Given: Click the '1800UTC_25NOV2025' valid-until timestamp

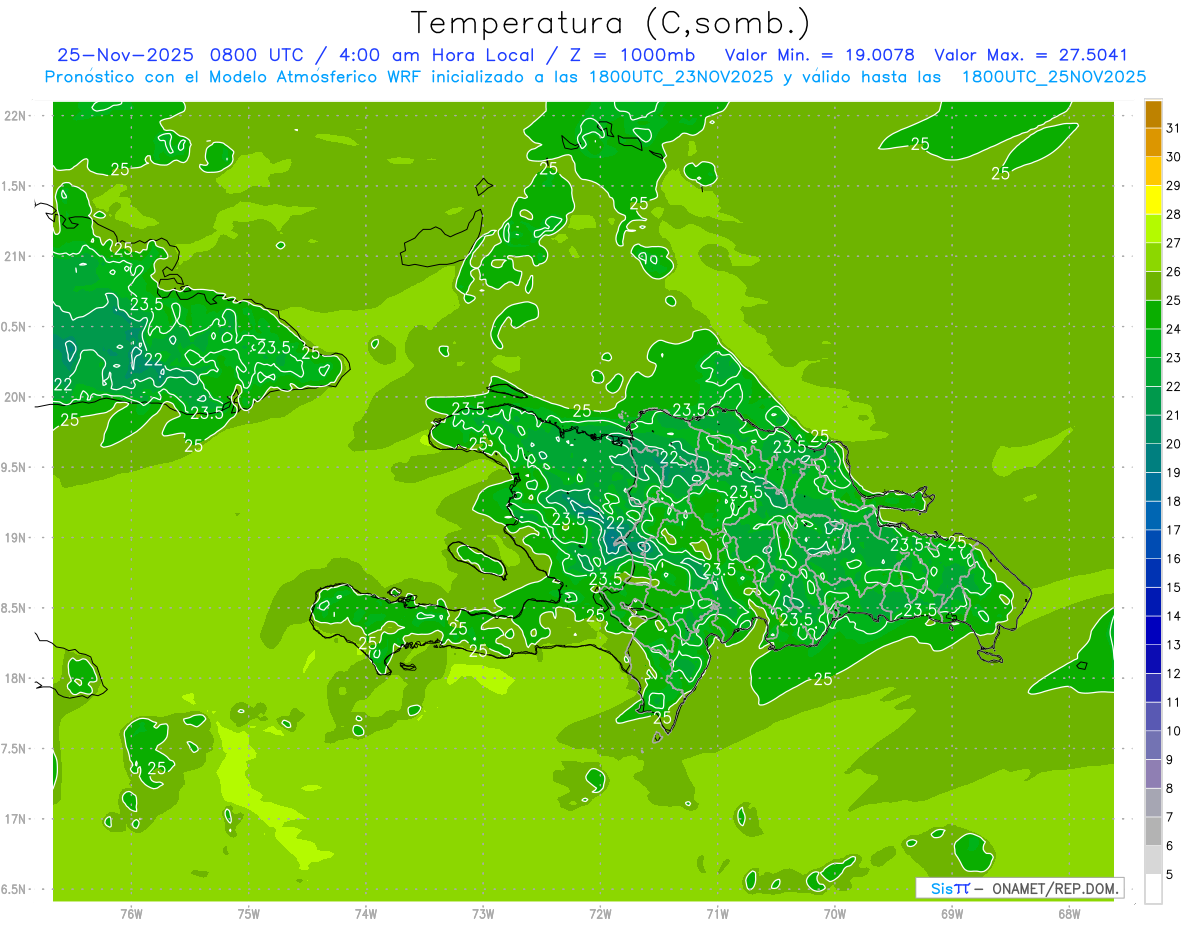Looking at the screenshot, I should (x=1053, y=77).
